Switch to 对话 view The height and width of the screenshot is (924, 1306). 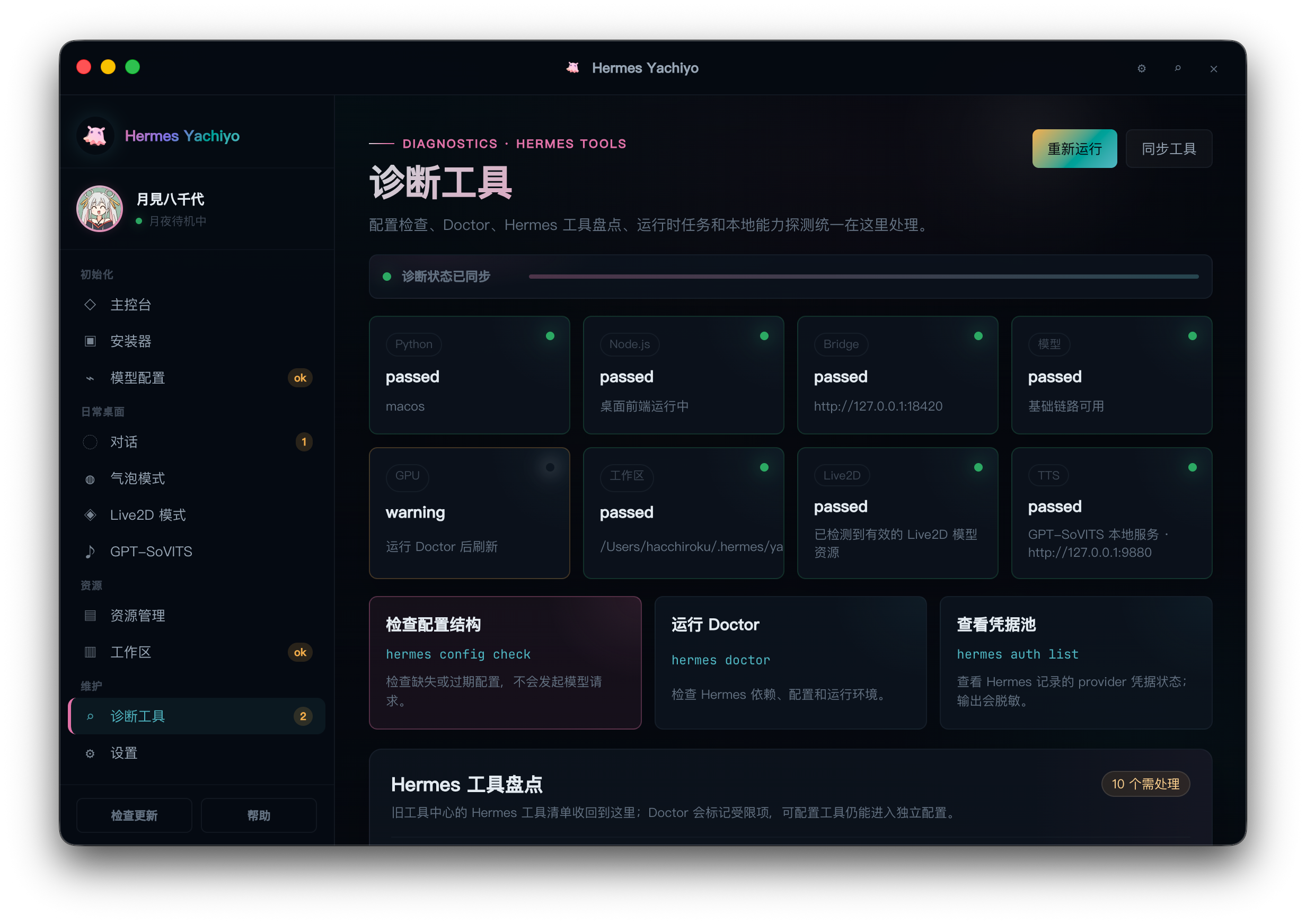(197, 442)
